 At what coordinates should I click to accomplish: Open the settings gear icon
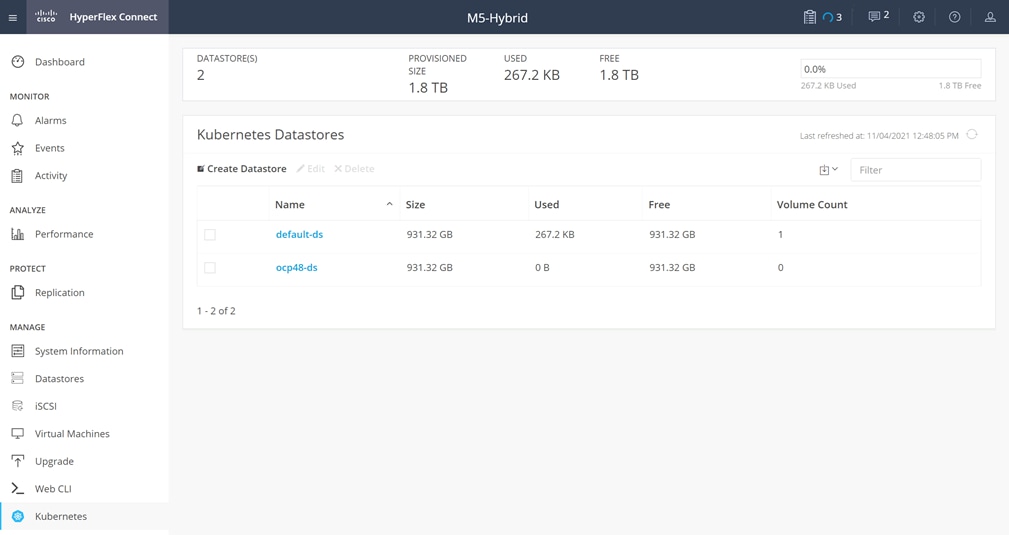pyautogui.click(x=919, y=17)
